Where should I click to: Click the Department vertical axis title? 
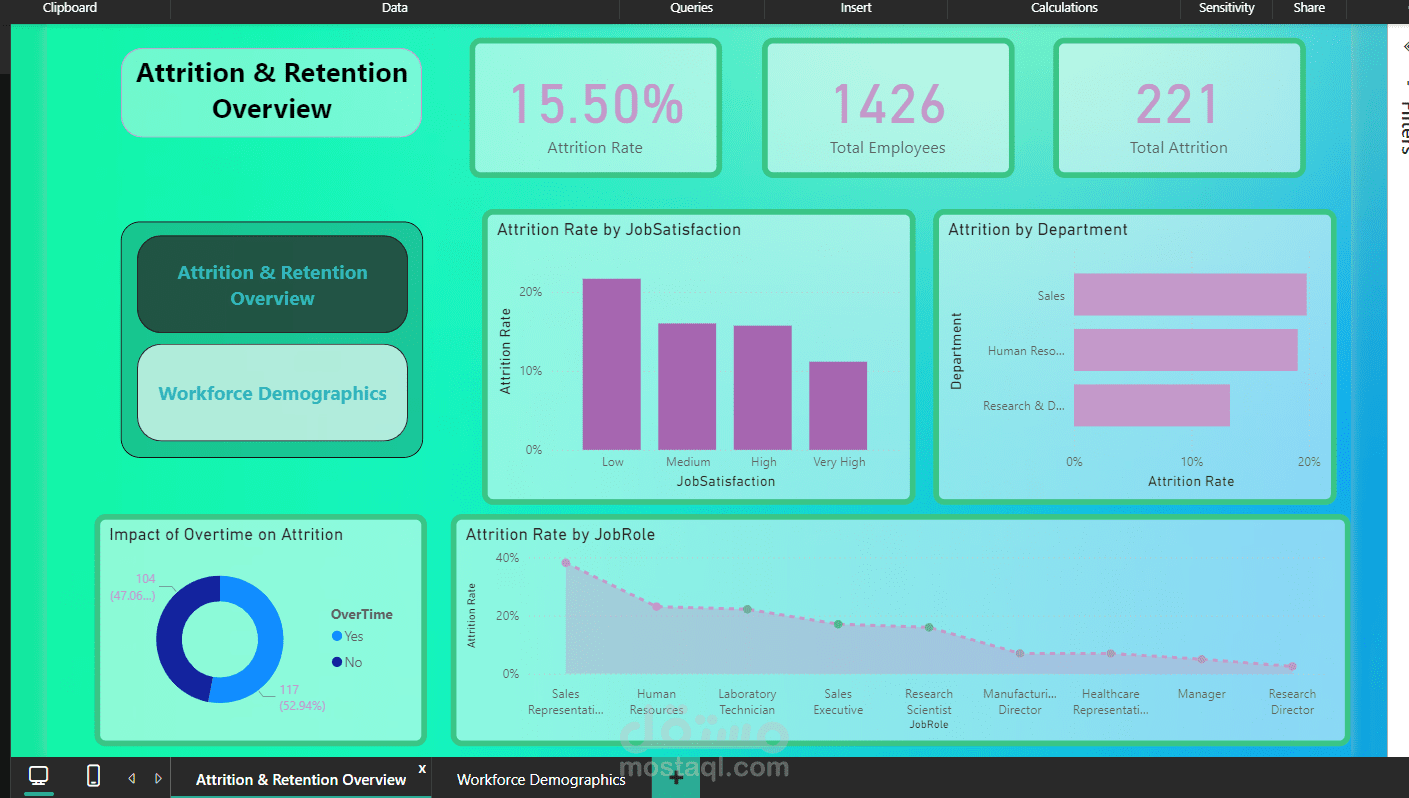[x=956, y=351]
